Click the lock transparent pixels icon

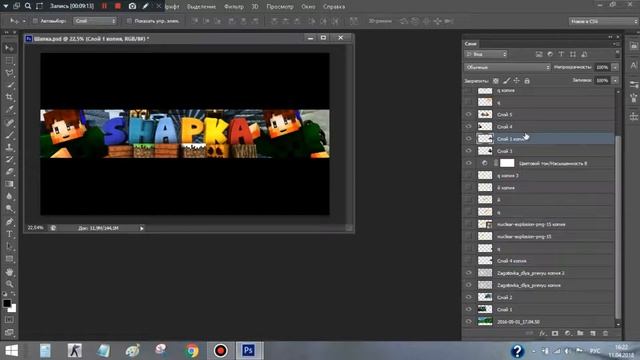(496, 81)
